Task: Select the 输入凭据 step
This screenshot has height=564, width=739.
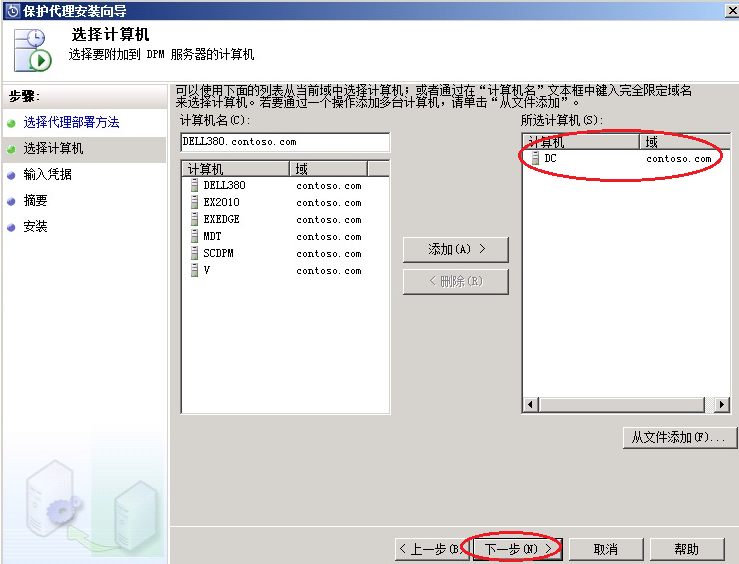Action: tap(48, 174)
